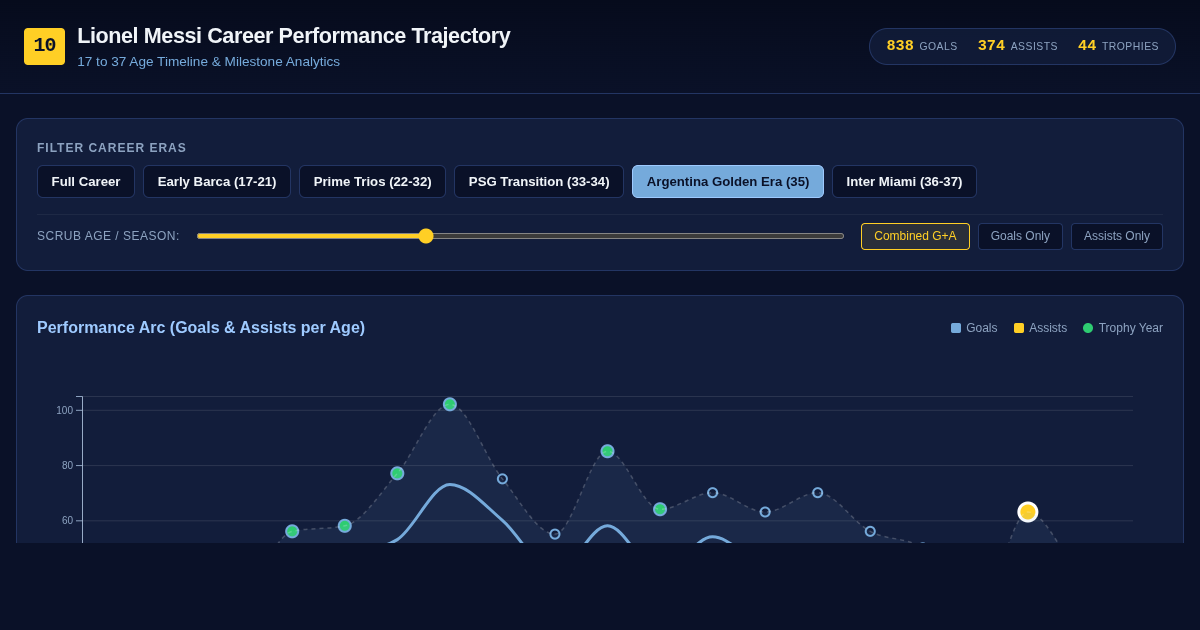Screen dimensions: 1200x630
Task: Click the Scrub Age / Season label
Action: pyautogui.click(x=108, y=236)
